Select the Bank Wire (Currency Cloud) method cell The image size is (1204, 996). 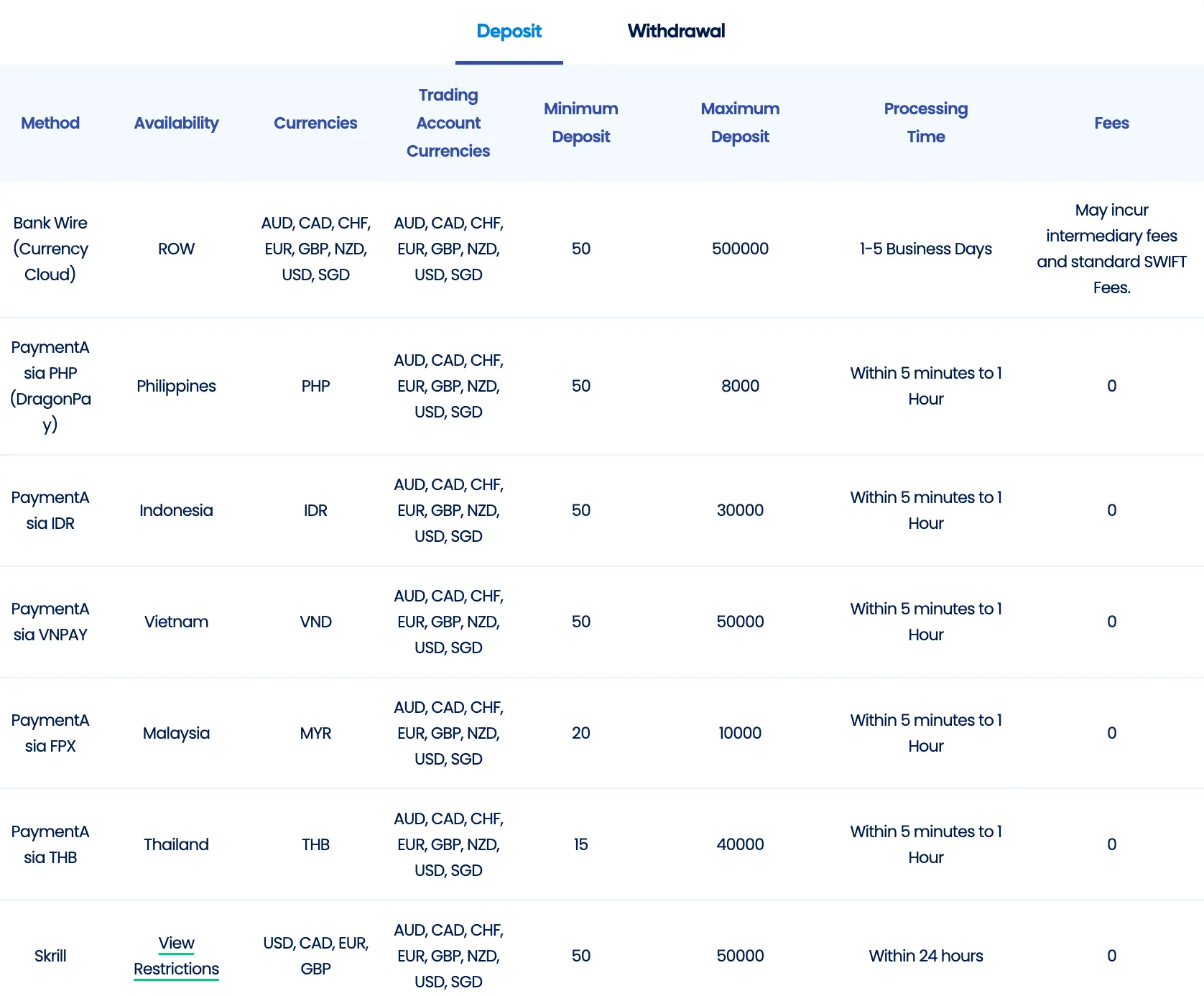[x=50, y=249]
